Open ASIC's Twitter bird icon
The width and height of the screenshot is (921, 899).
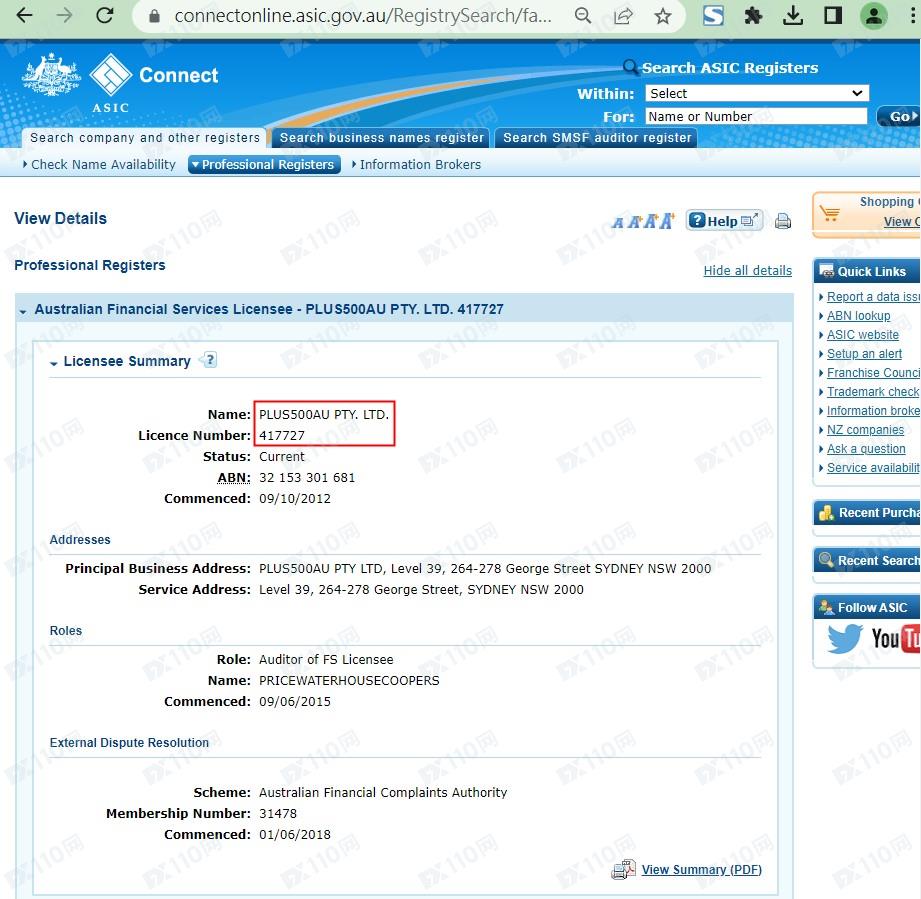(x=845, y=638)
